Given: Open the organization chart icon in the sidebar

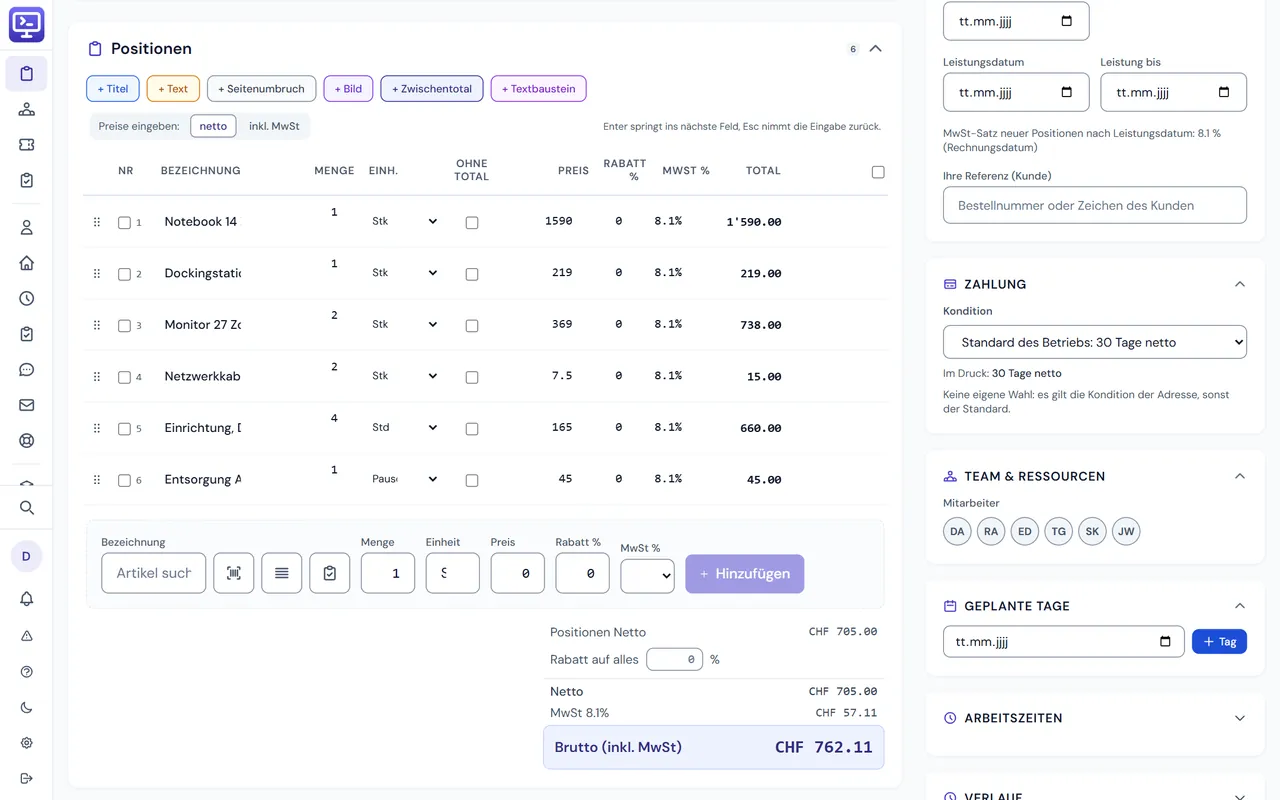Looking at the screenshot, I should (x=27, y=109).
